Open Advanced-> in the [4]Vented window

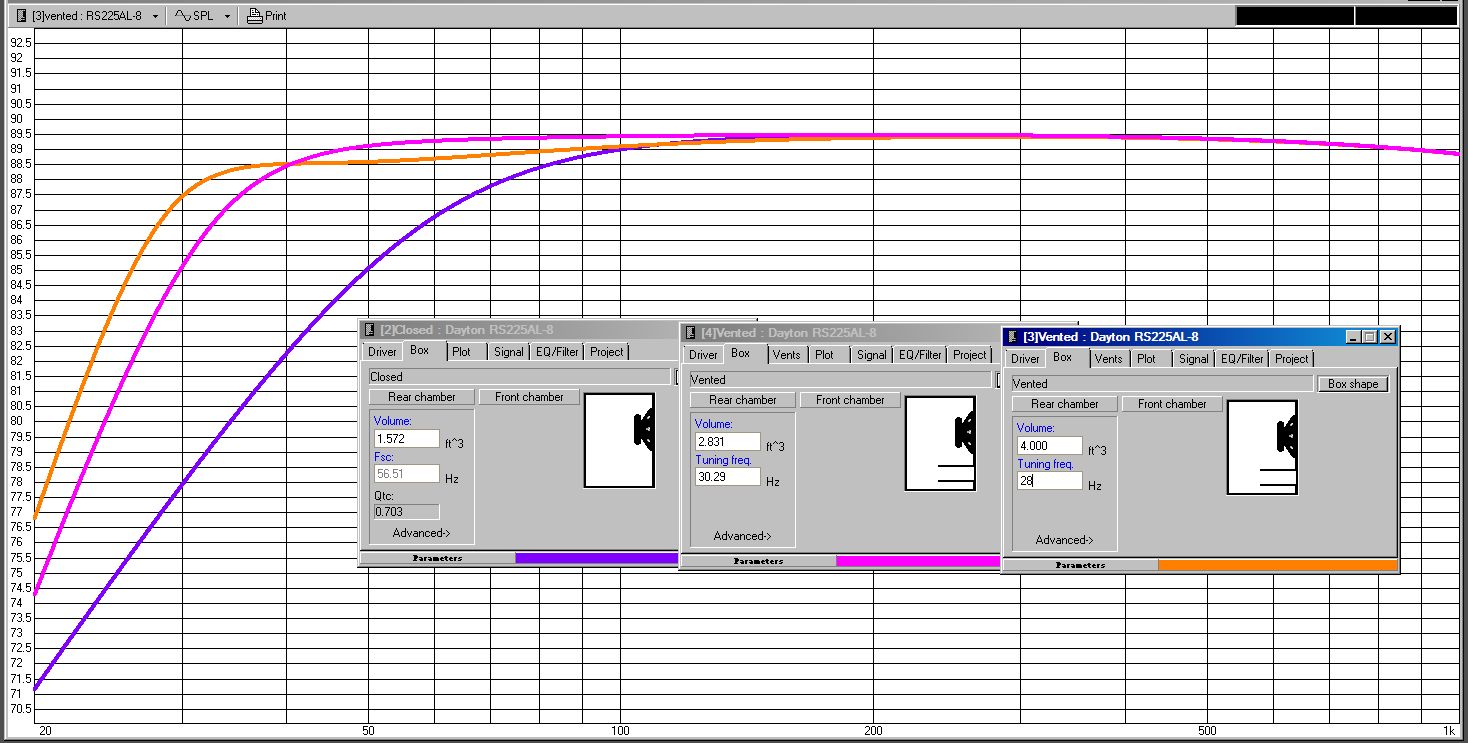[742, 536]
